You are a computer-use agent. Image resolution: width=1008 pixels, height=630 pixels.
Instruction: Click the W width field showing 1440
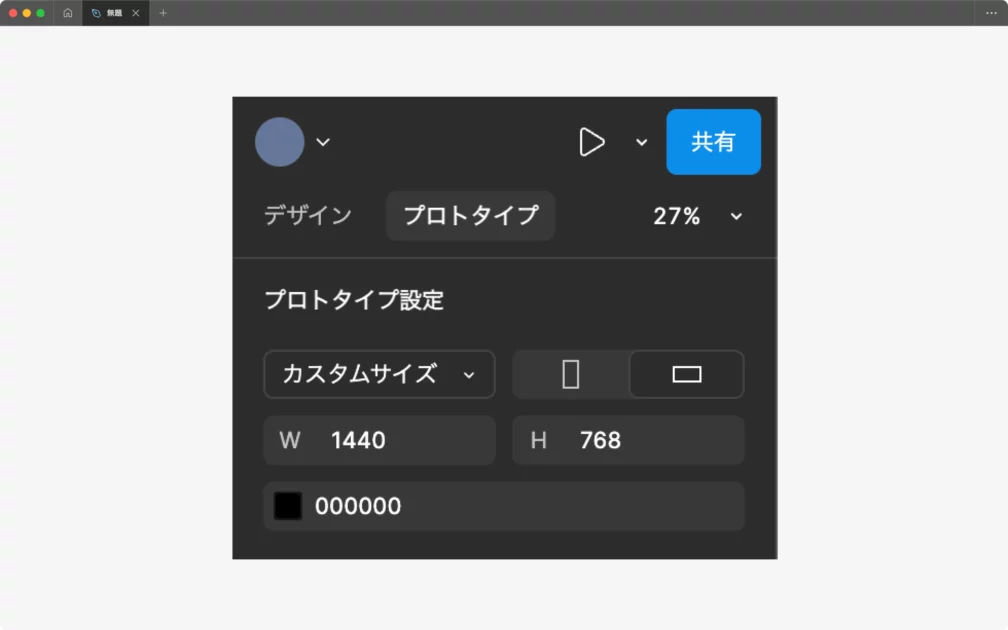coord(380,440)
